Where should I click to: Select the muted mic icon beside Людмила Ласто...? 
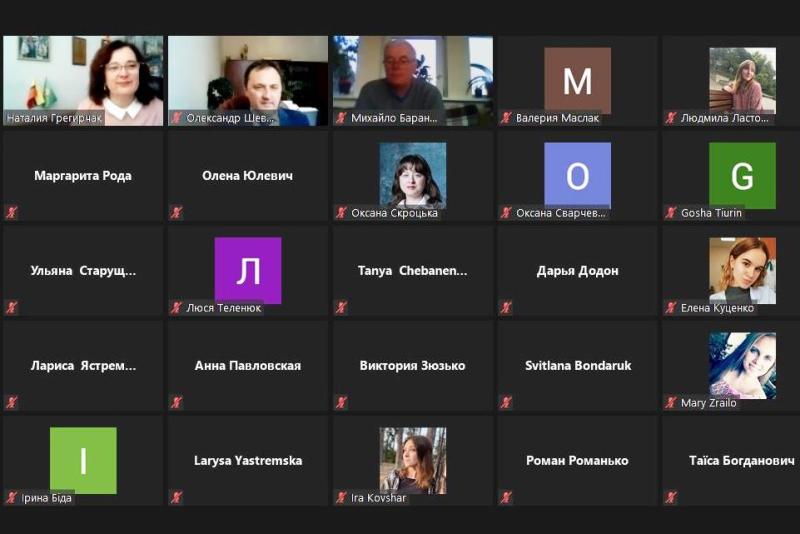pyautogui.click(x=670, y=118)
